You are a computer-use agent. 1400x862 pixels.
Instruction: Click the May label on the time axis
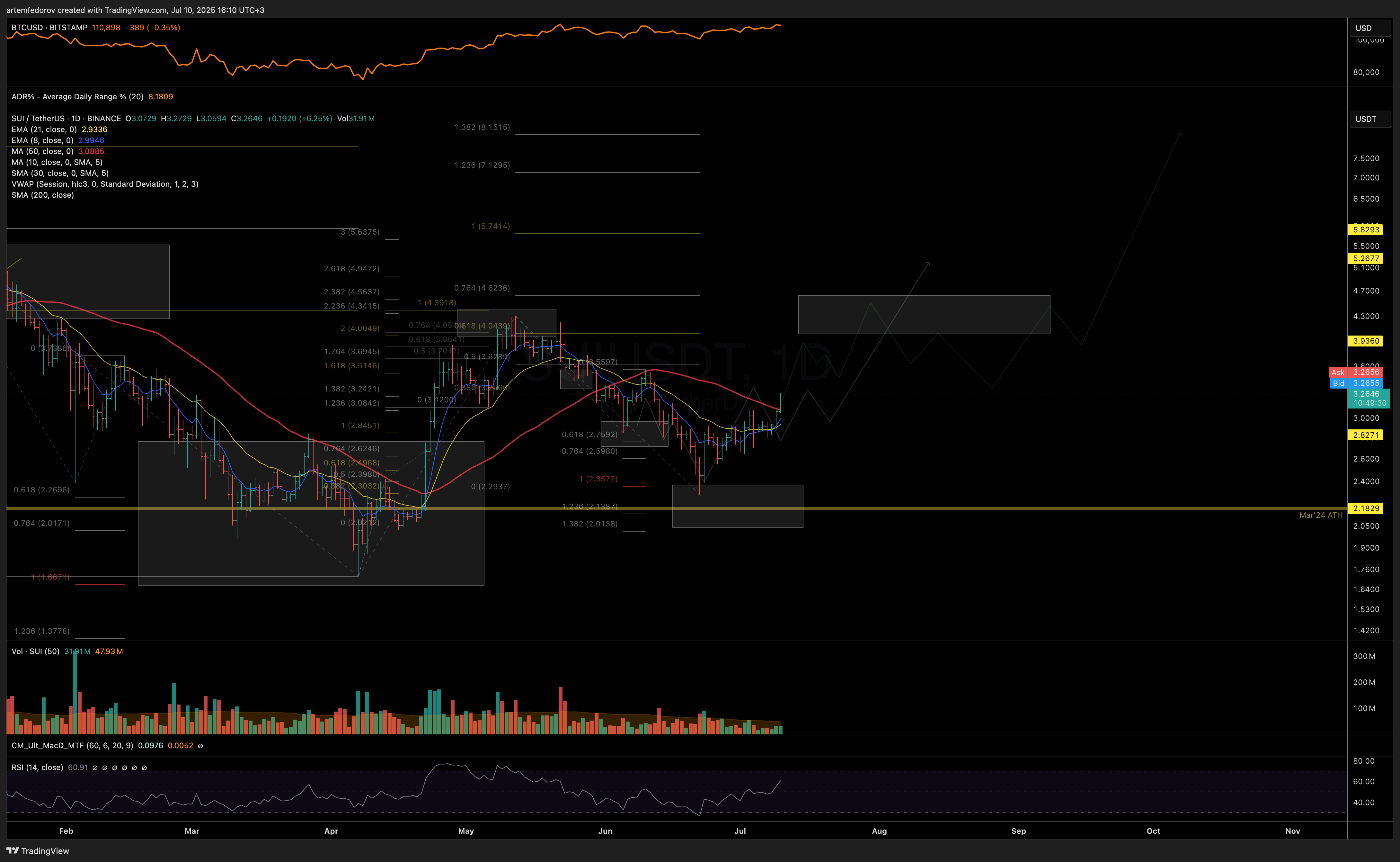click(x=466, y=831)
